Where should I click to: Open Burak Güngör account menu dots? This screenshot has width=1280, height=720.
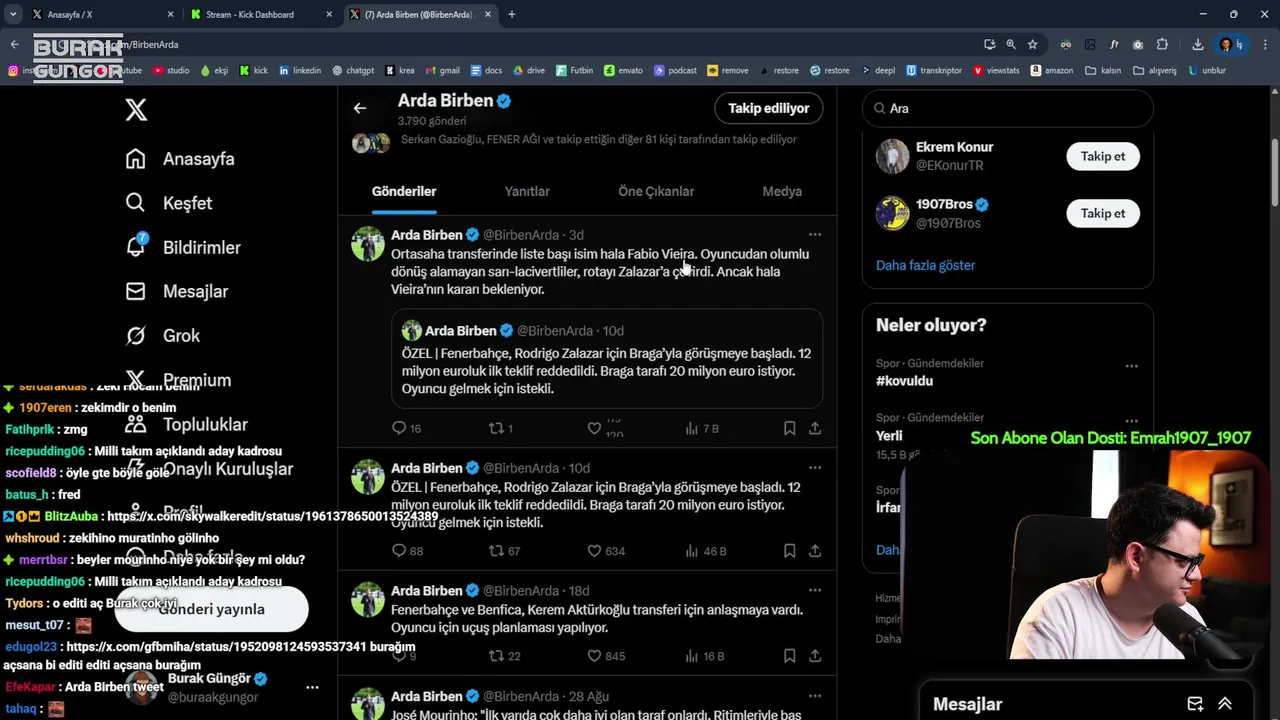pyautogui.click(x=312, y=687)
